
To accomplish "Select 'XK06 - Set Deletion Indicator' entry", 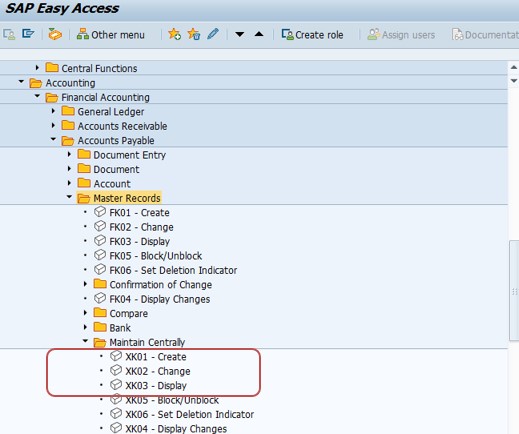I will pyautogui.click(x=190, y=414).
